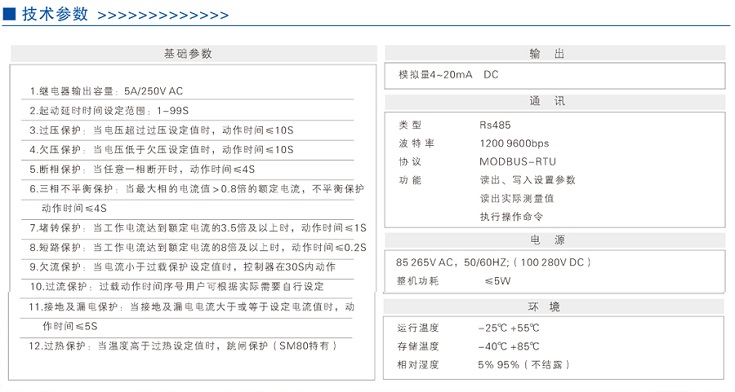Click the blue square beside 技术参数
Viewport: 735px width, 392px height.
click(x=9, y=14)
